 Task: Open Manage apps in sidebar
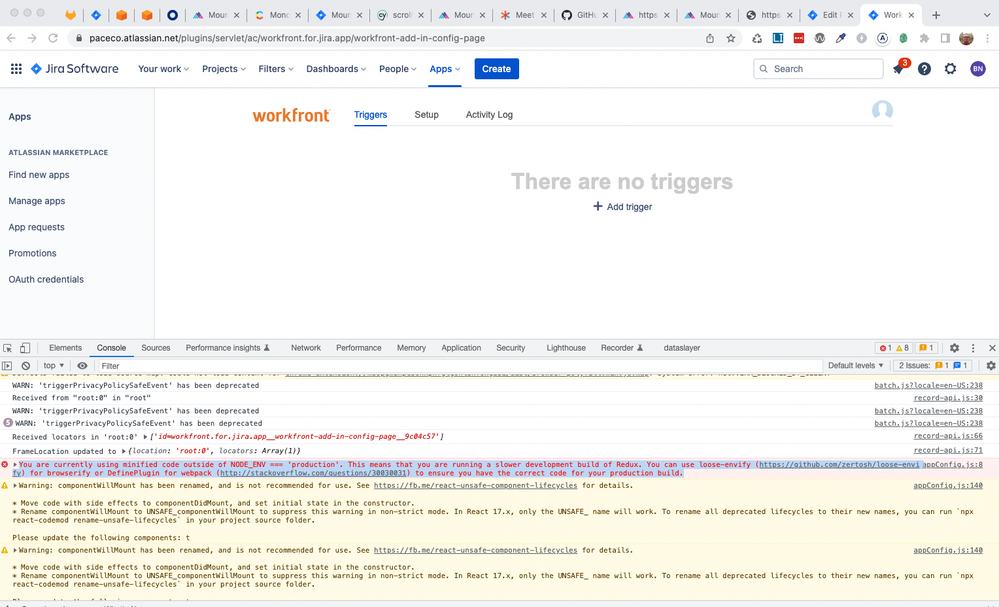[37, 201]
